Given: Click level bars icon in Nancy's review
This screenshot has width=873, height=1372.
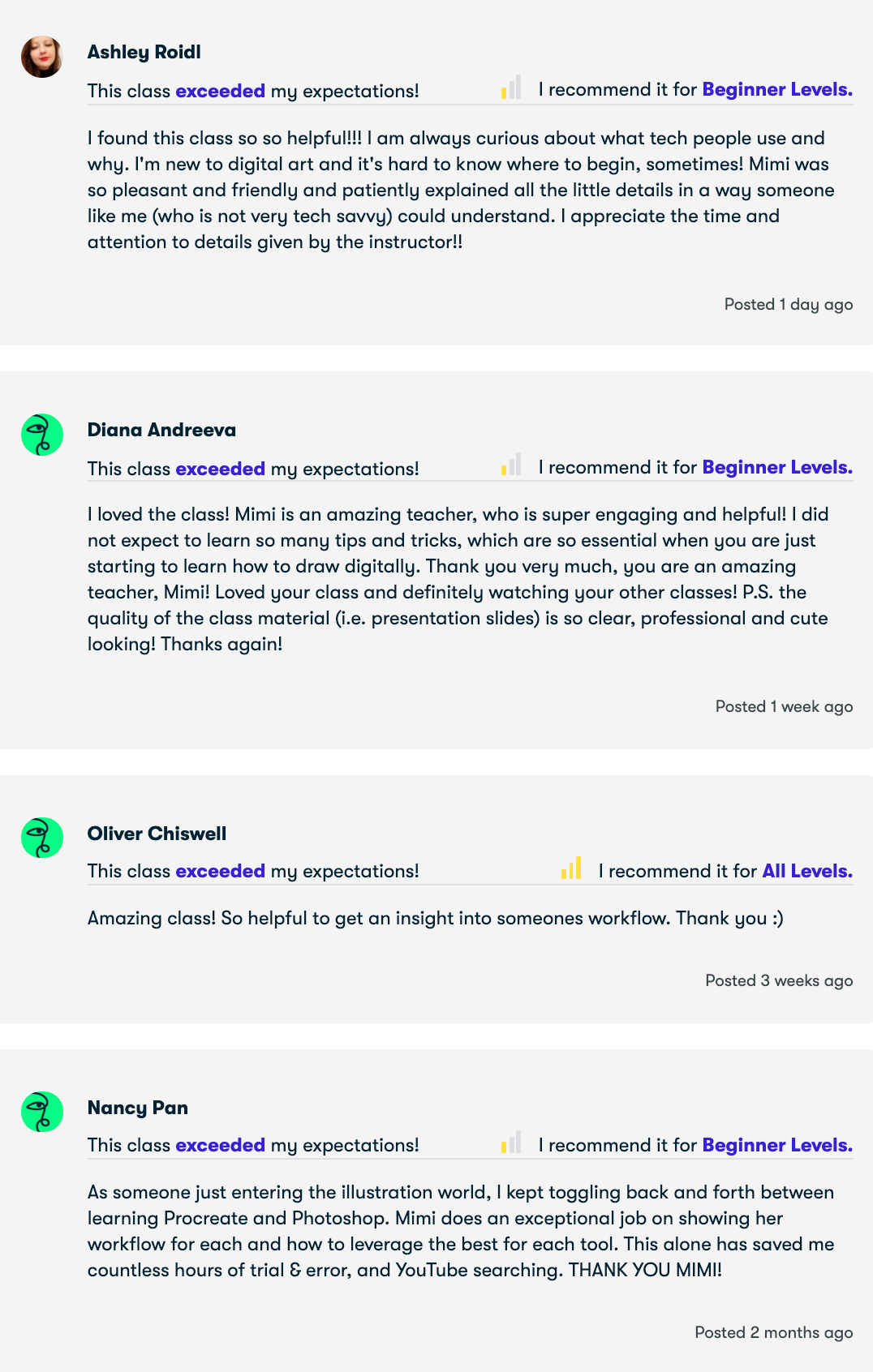Looking at the screenshot, I should pos(511,1142).
